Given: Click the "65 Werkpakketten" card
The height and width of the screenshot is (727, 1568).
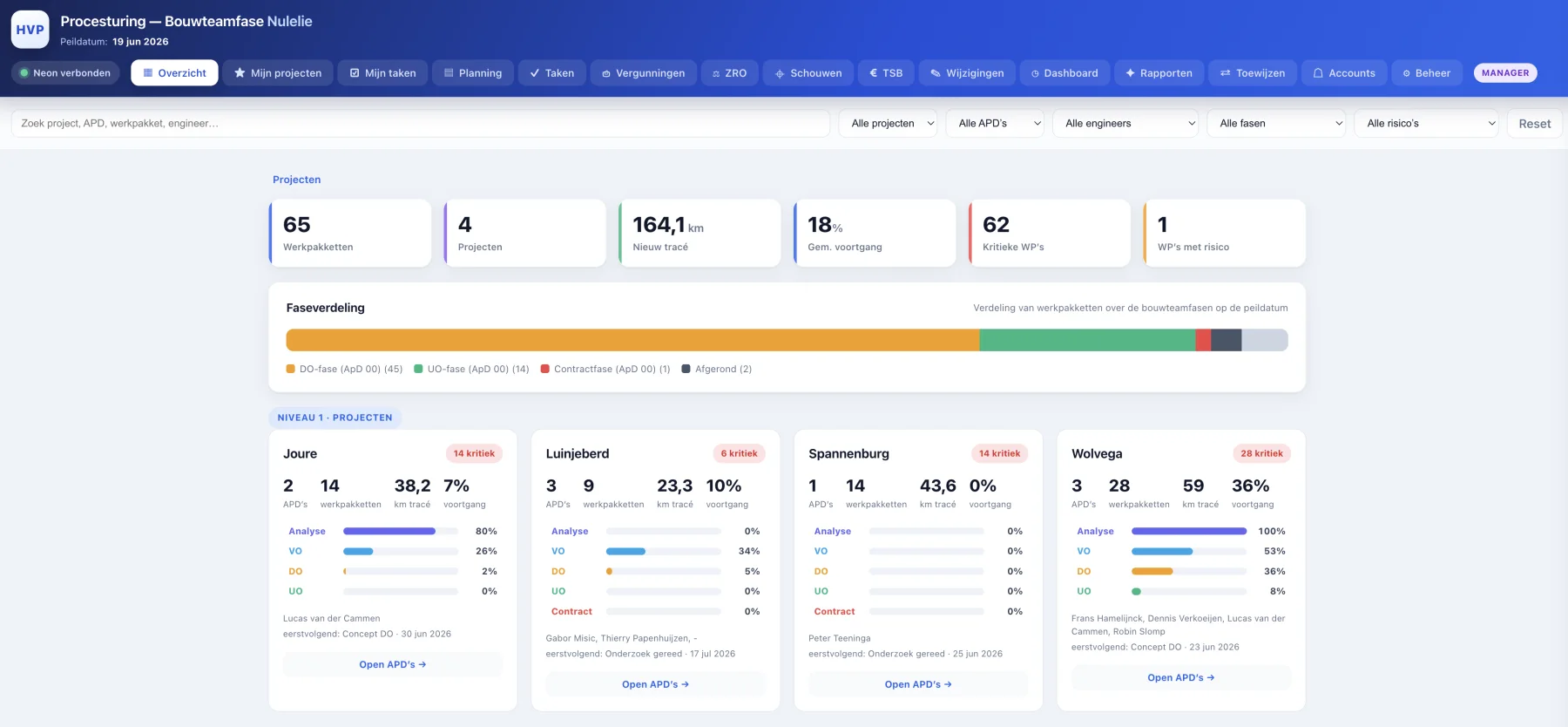Looking at the screenshot, I should click(350, 233).
